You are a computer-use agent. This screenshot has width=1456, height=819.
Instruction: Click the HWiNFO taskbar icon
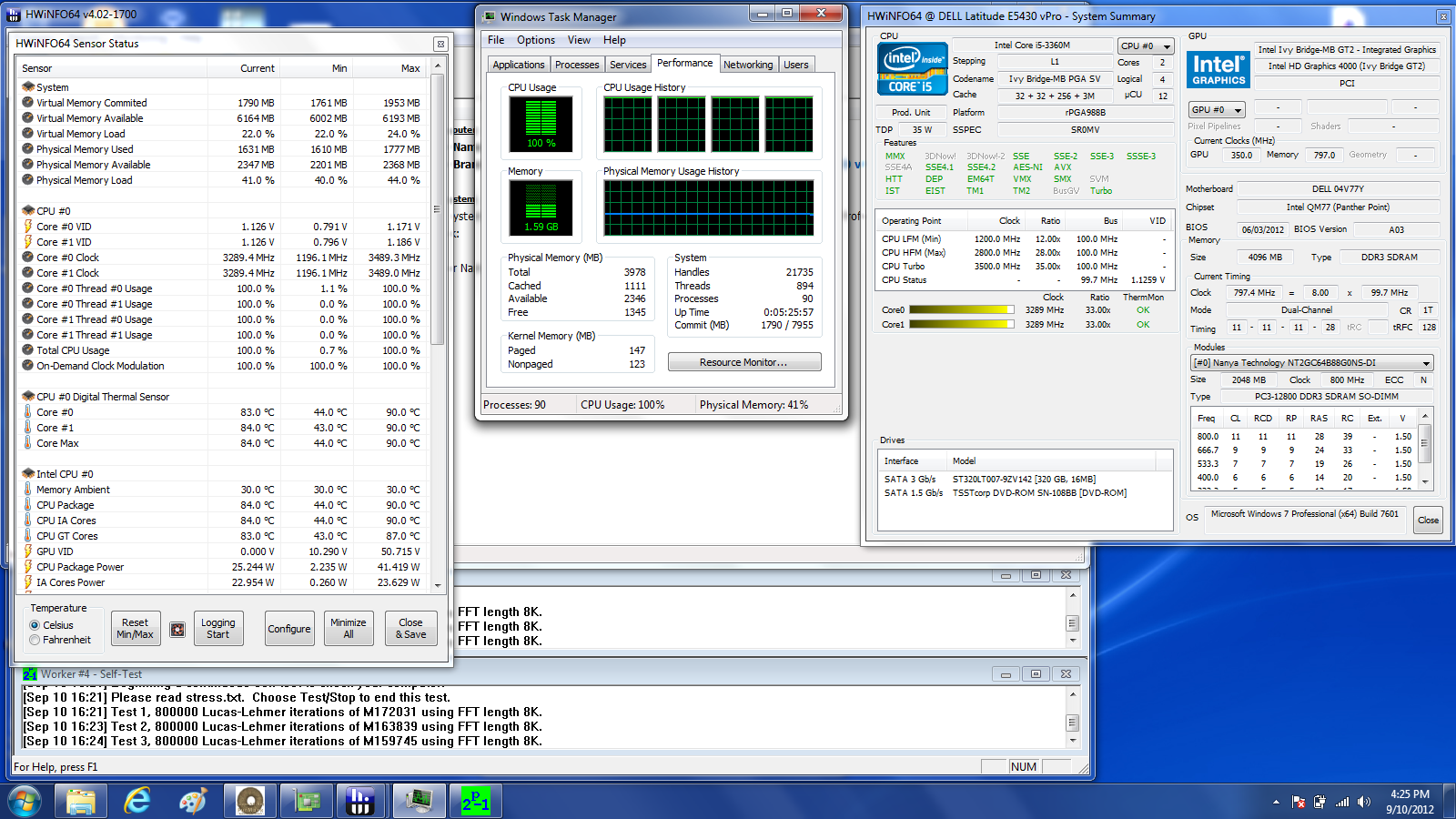coord(361,801)
